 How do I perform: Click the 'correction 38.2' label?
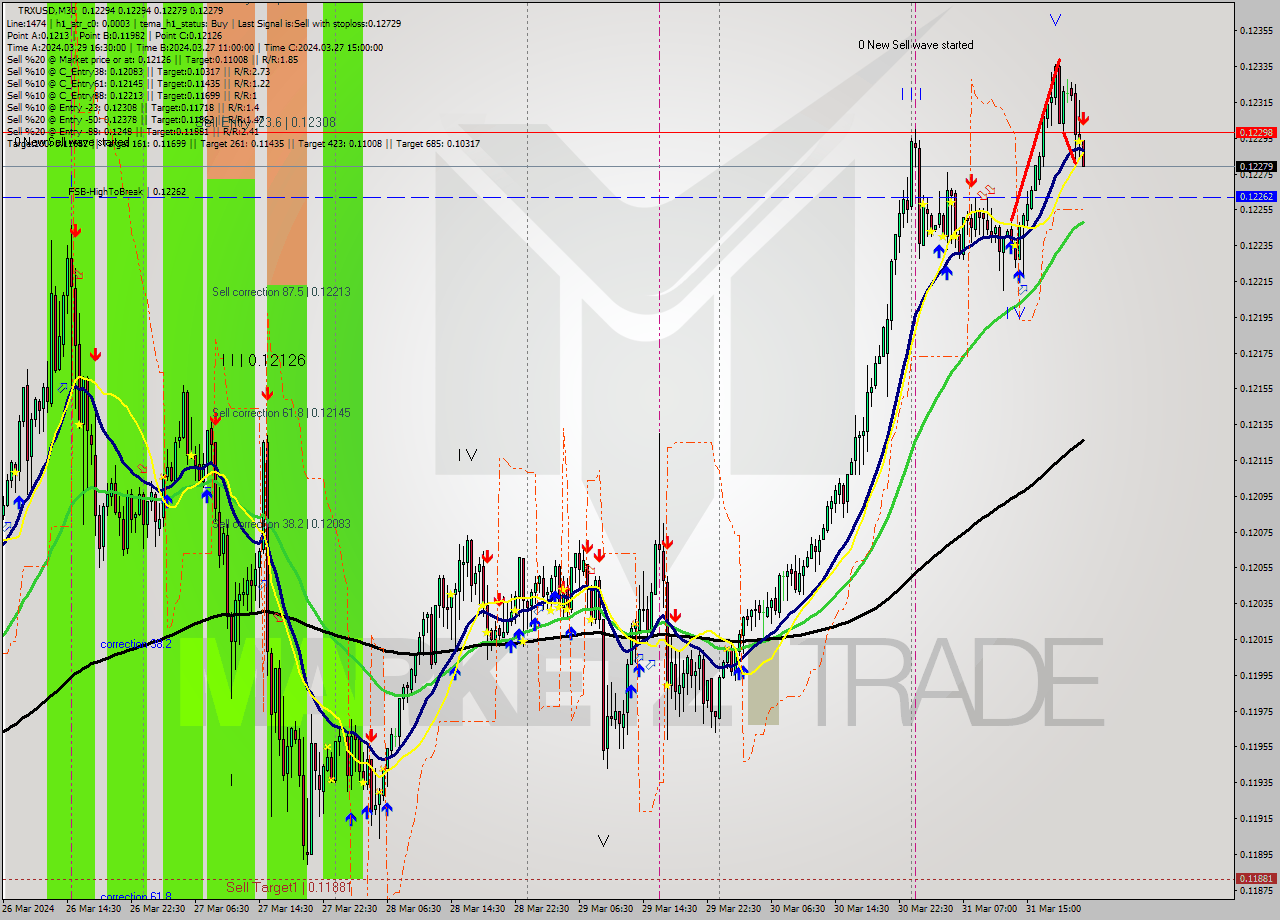point(136,644)
